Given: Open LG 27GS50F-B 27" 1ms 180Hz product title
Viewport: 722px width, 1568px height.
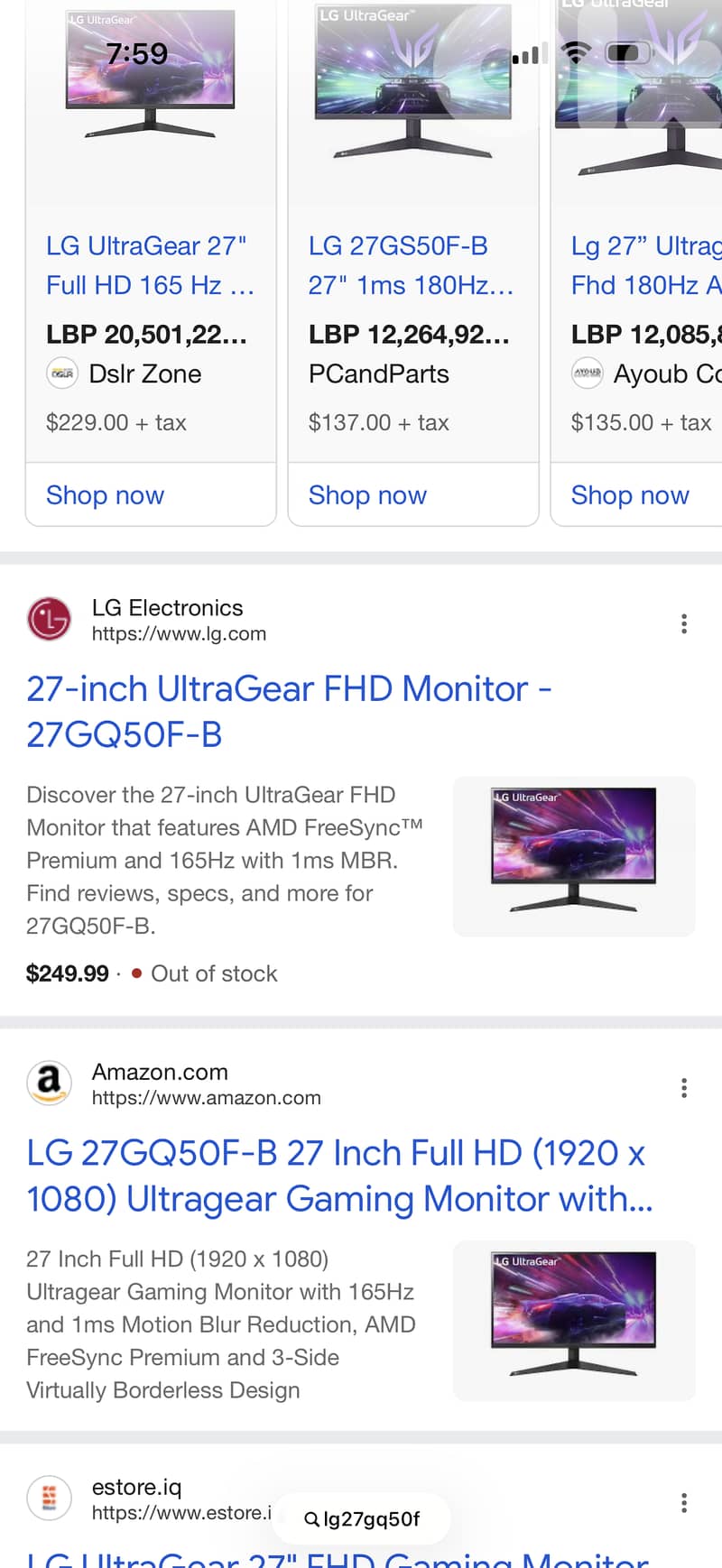Looking at the screenshot, I should [411, 265].
